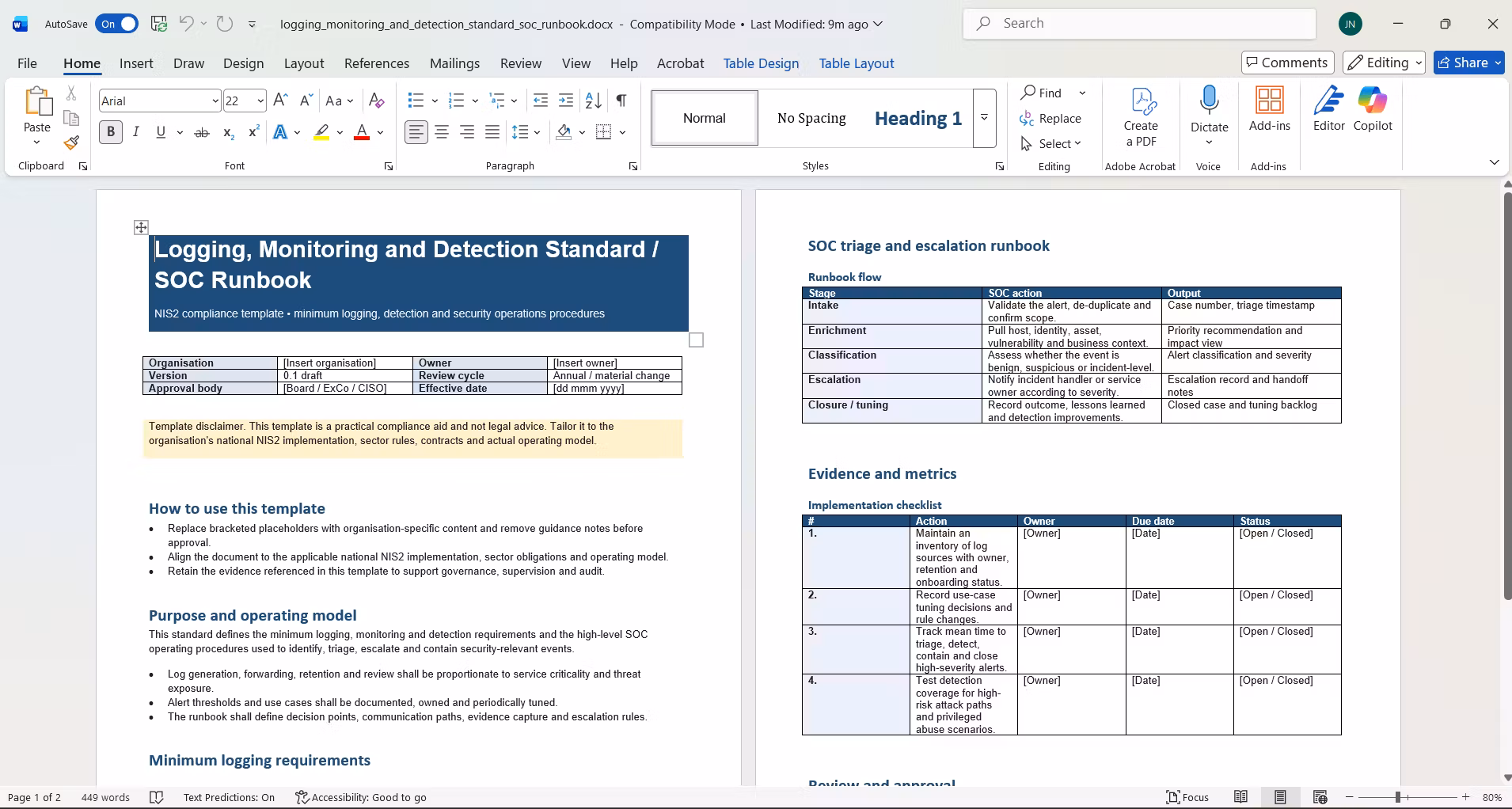Click Create a PDF in Adobe Acrobat

[1141, 117]
